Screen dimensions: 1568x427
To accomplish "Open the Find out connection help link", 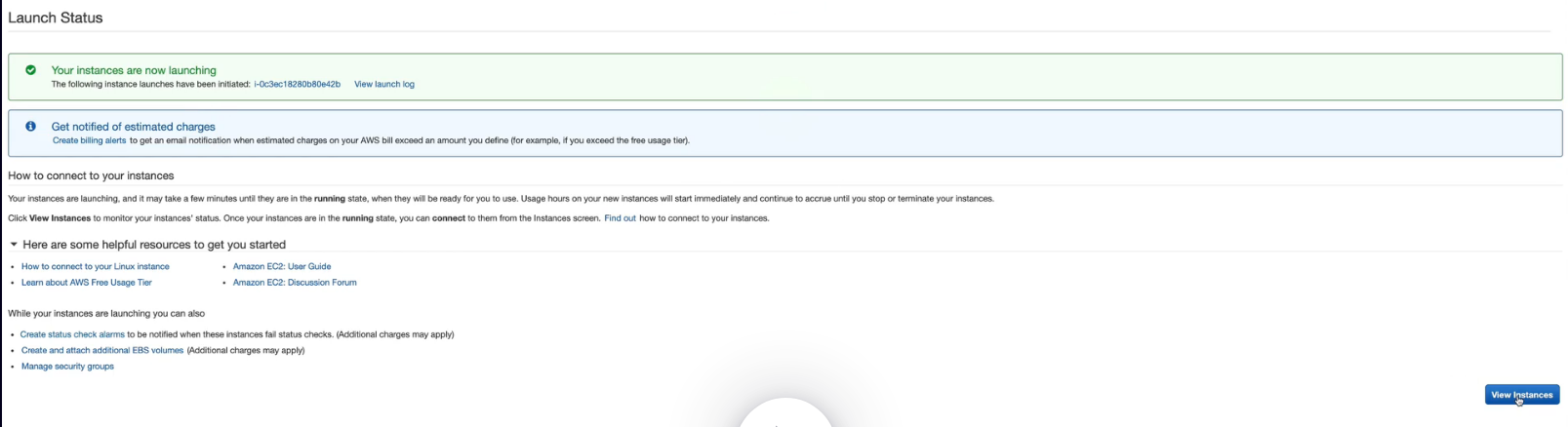I will click(620, 218).
